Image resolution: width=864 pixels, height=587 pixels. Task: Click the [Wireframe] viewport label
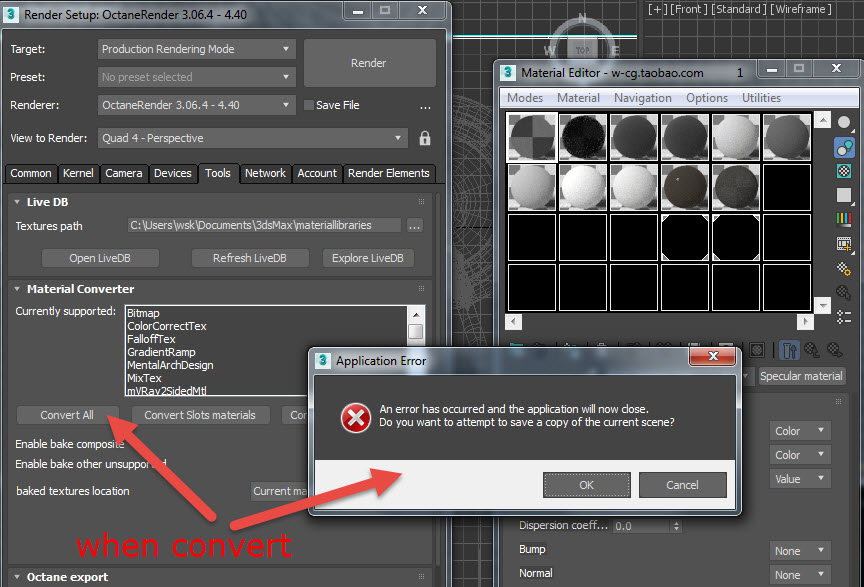801,9
